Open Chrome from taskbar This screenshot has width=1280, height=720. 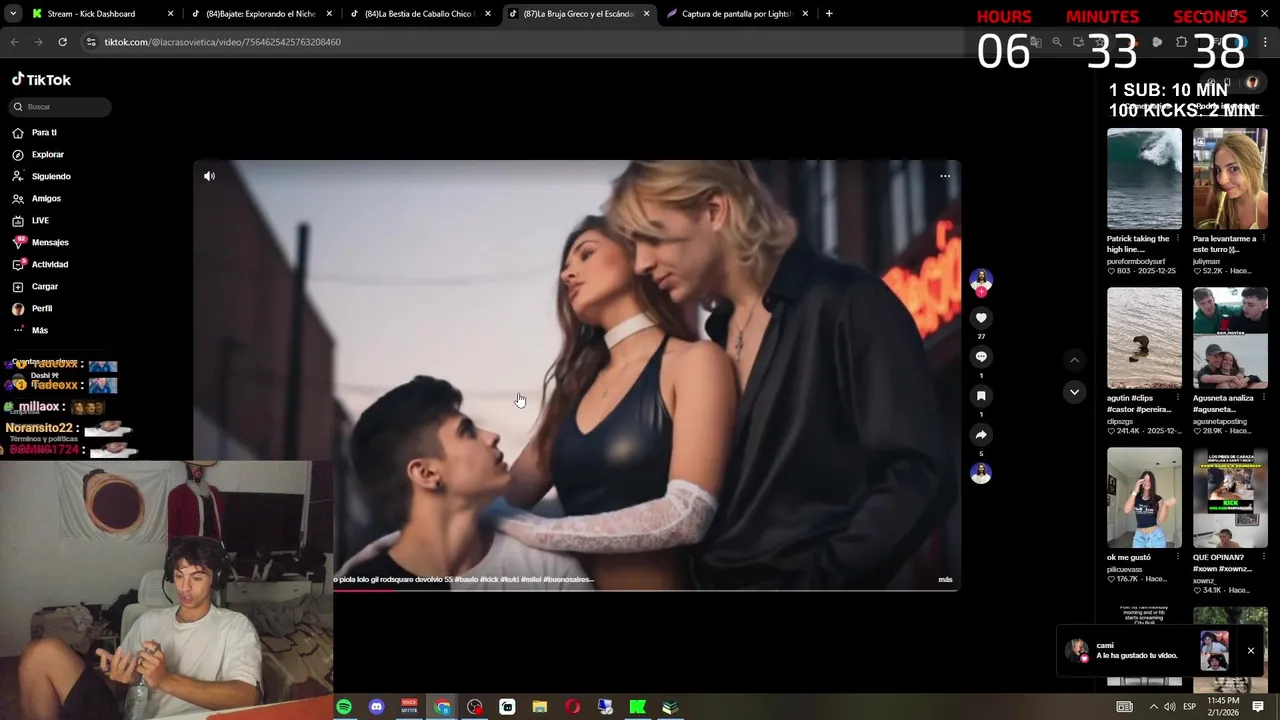pos(442,707)
